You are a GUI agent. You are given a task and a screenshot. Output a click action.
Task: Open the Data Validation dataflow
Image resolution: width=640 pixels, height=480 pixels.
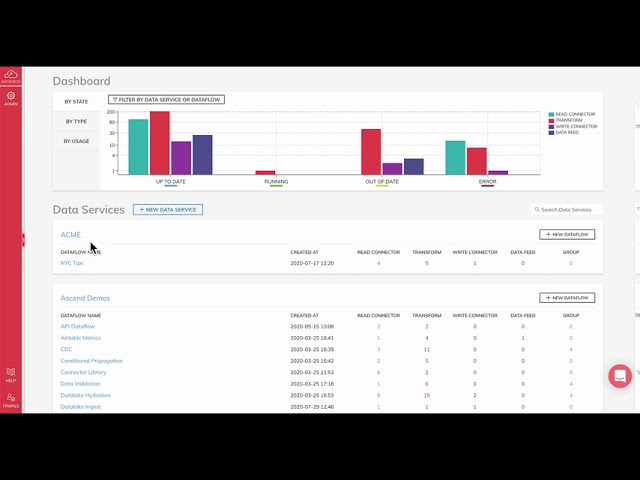[x=80, y=384]
